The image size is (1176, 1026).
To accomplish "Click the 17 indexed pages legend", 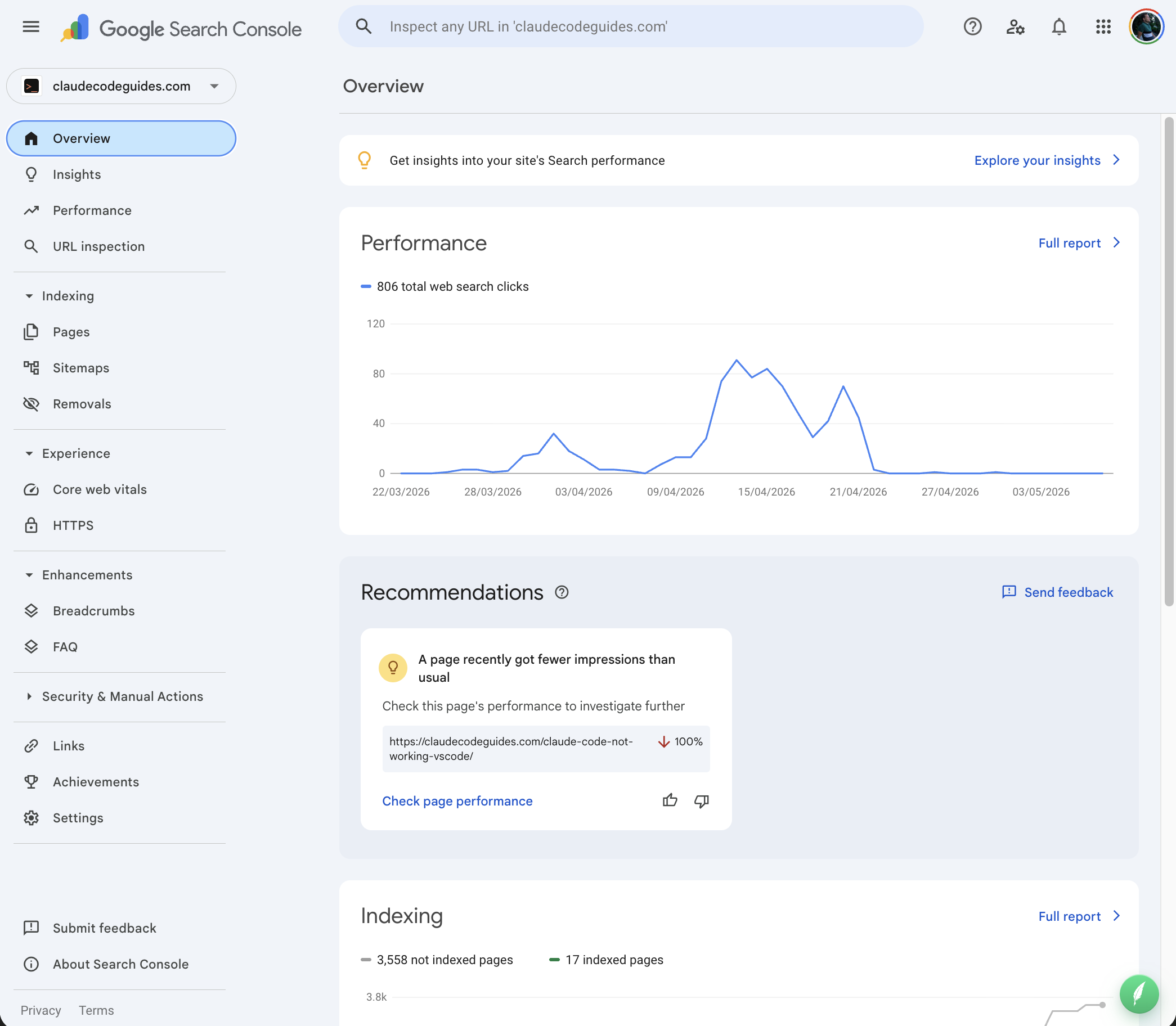I will coord(606,960).
